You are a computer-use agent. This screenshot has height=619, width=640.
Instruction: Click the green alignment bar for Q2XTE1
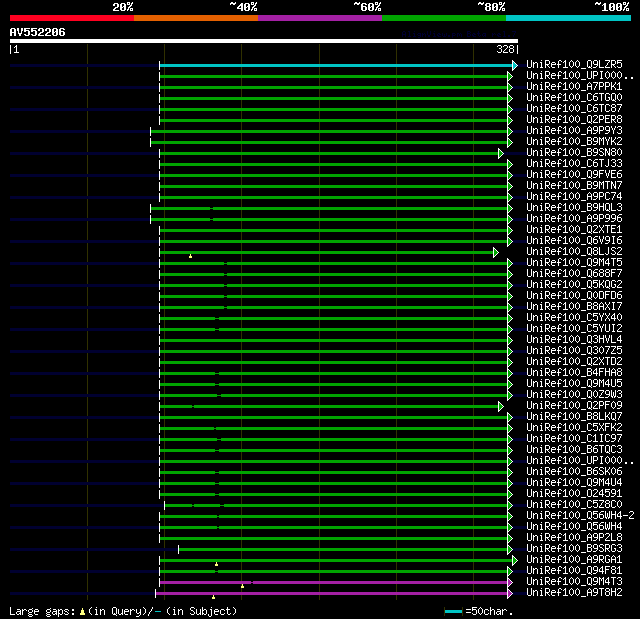tap(333, 231)
